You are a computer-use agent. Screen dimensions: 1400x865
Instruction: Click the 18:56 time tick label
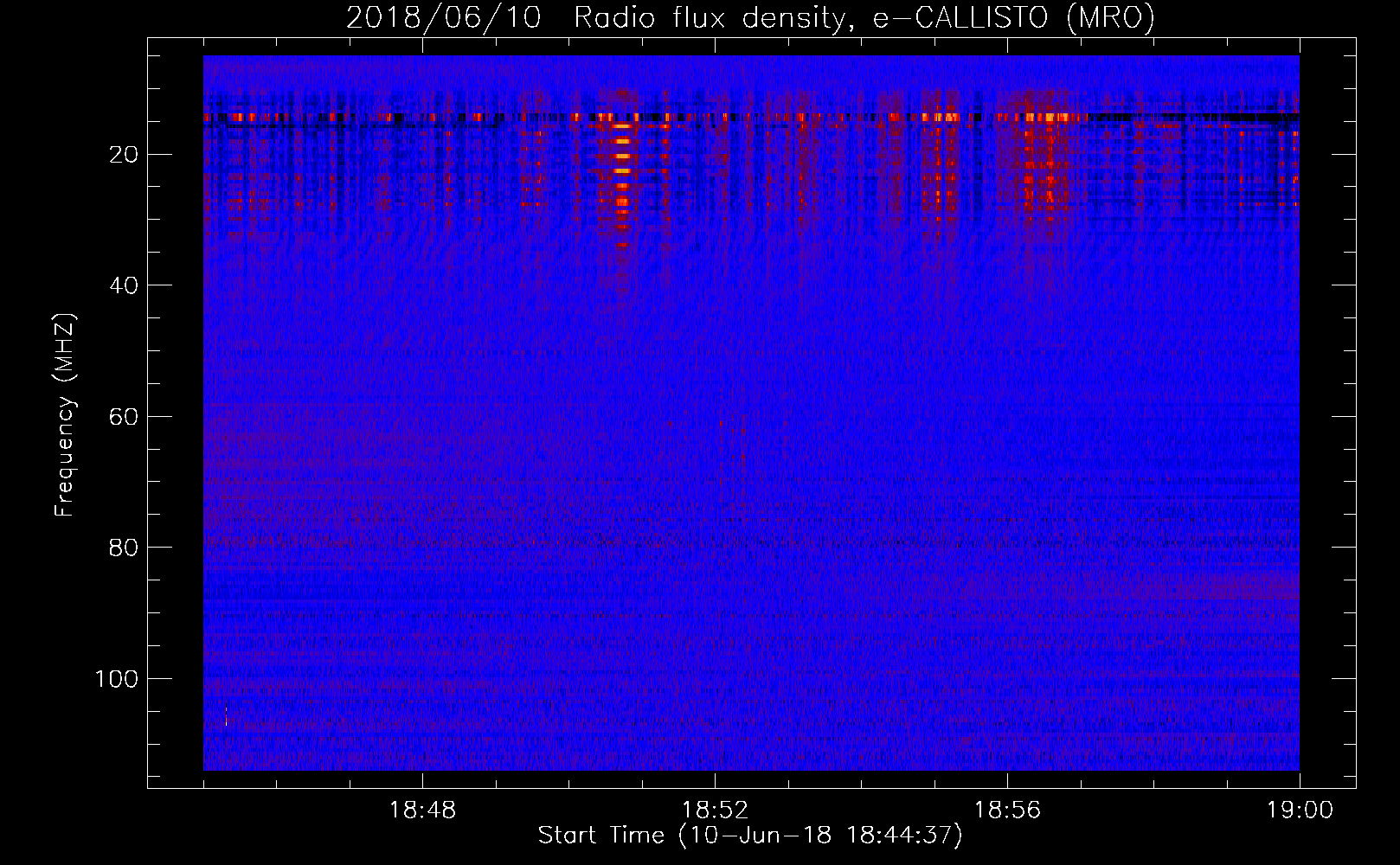point(1007,811)
